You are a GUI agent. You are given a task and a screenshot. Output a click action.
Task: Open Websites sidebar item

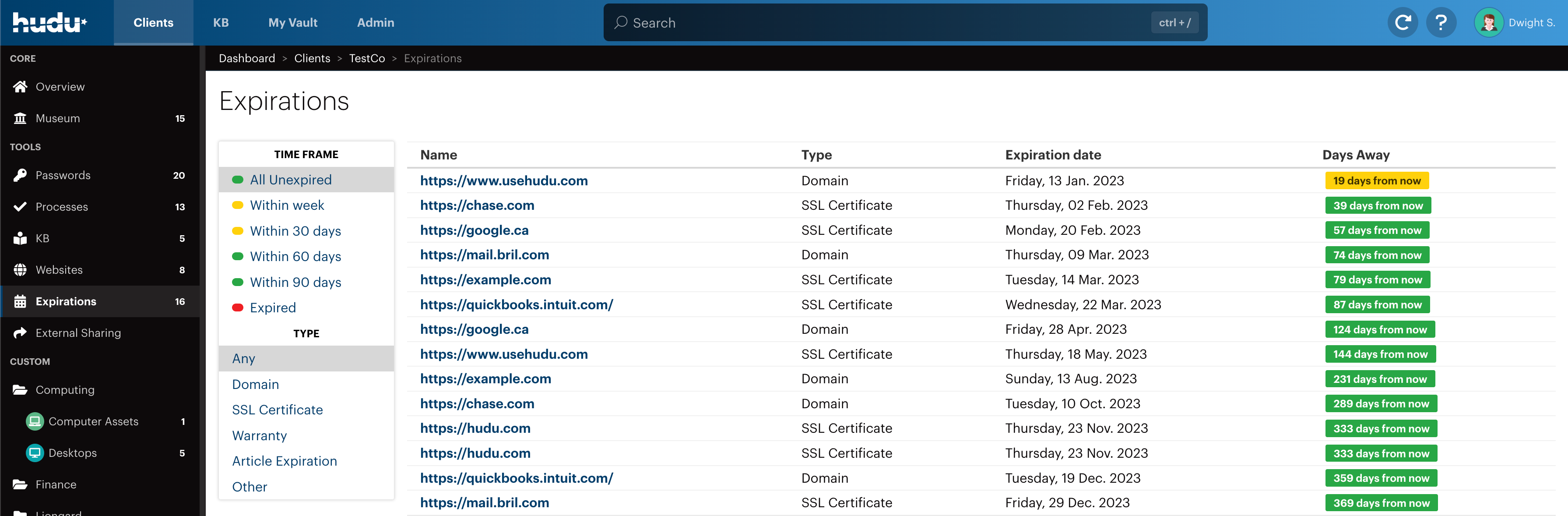pos(100,270)
